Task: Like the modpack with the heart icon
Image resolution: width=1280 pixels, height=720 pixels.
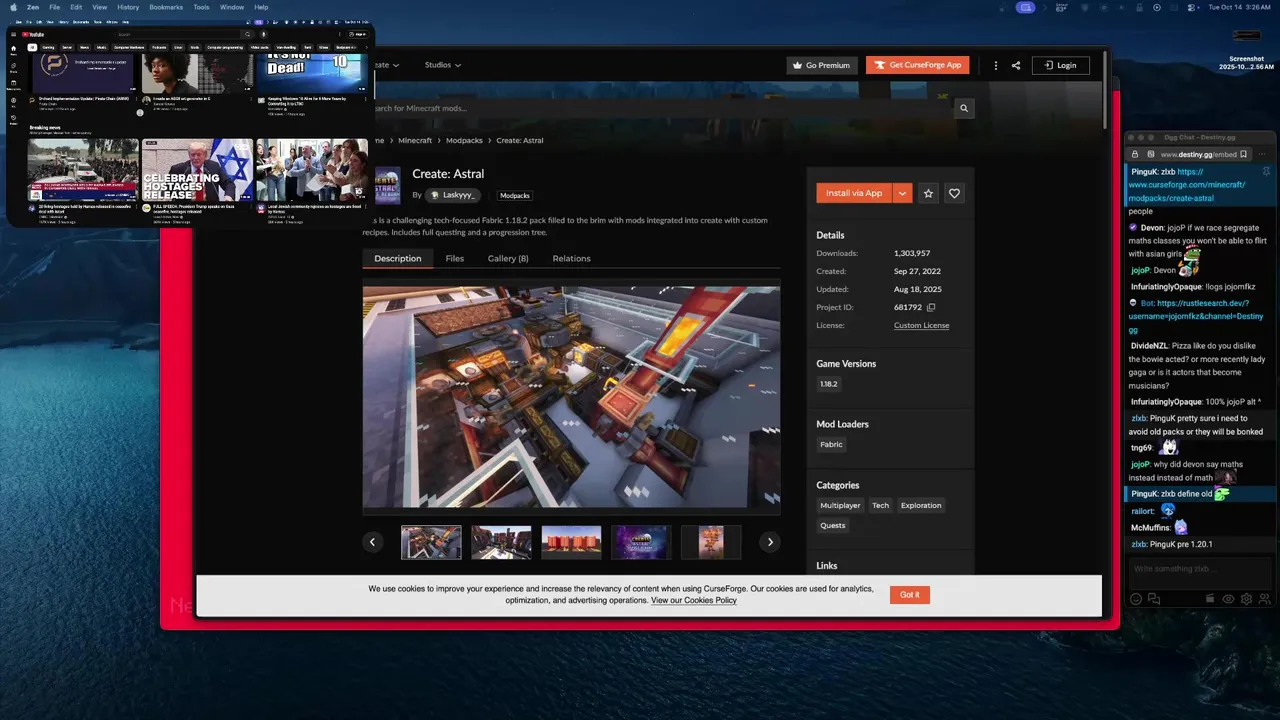Action: click(954, 193)
